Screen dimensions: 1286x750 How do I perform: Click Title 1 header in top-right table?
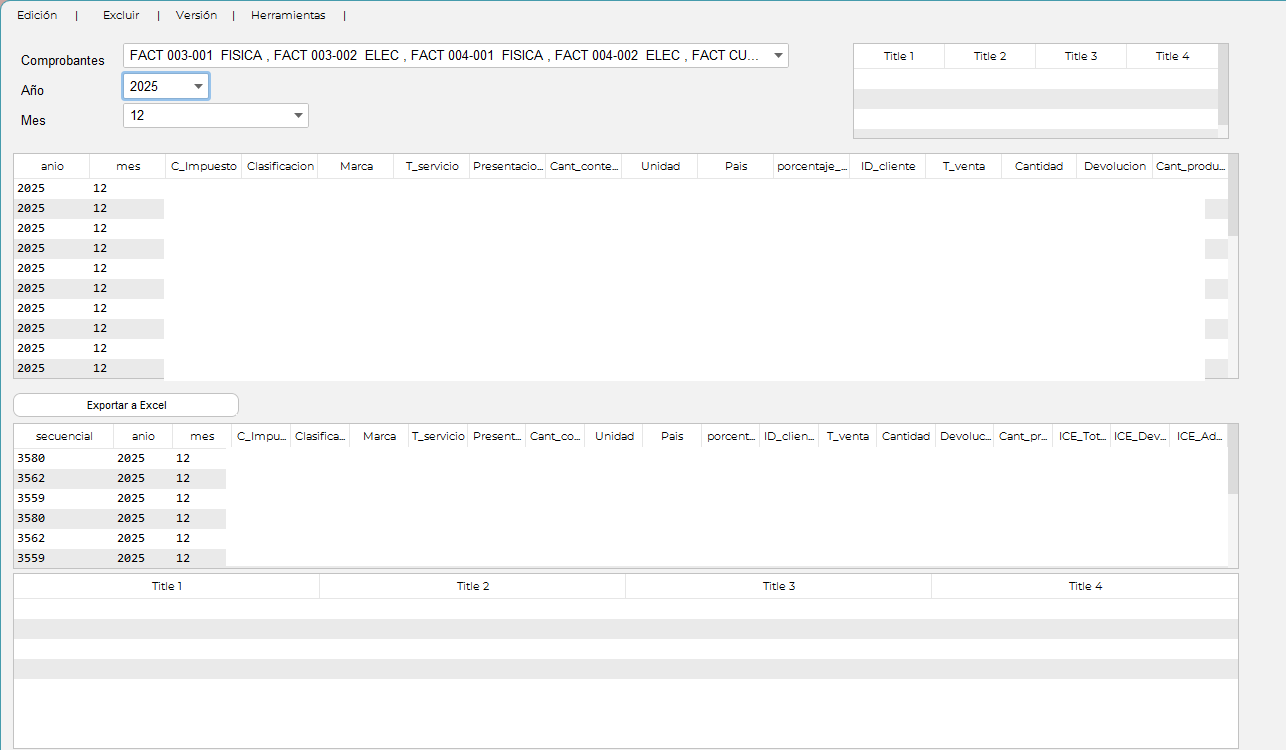click(x=898, y=57)
